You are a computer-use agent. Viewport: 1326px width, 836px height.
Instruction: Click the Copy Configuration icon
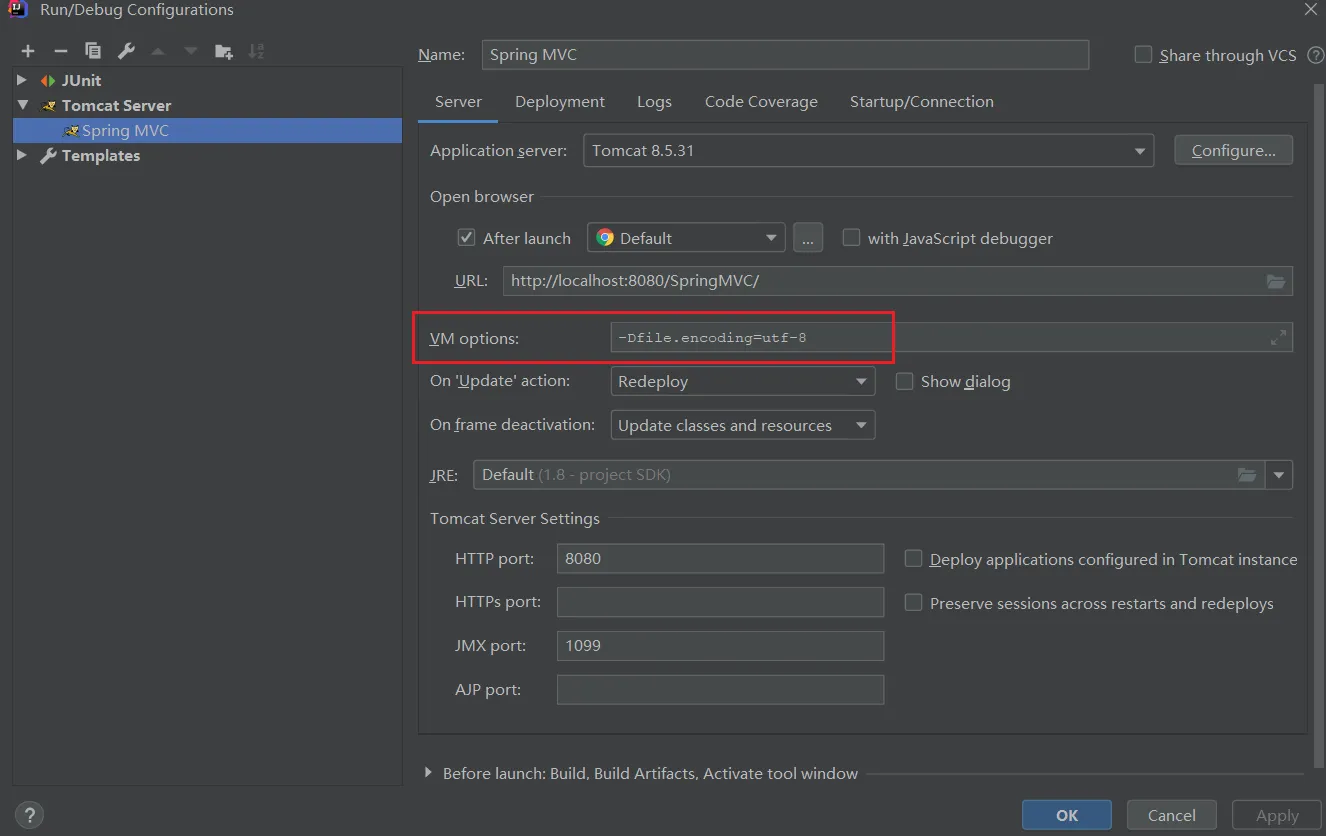click(93, 51)
